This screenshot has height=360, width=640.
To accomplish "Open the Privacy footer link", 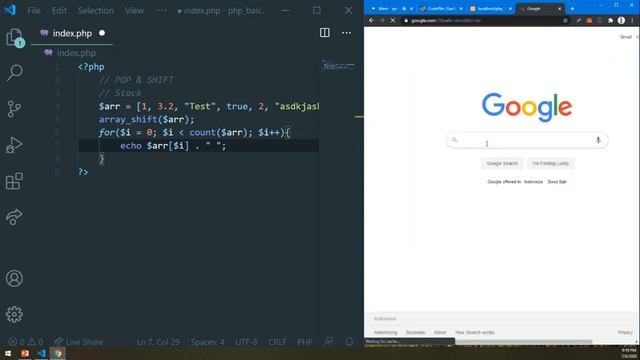I will 625,332.
